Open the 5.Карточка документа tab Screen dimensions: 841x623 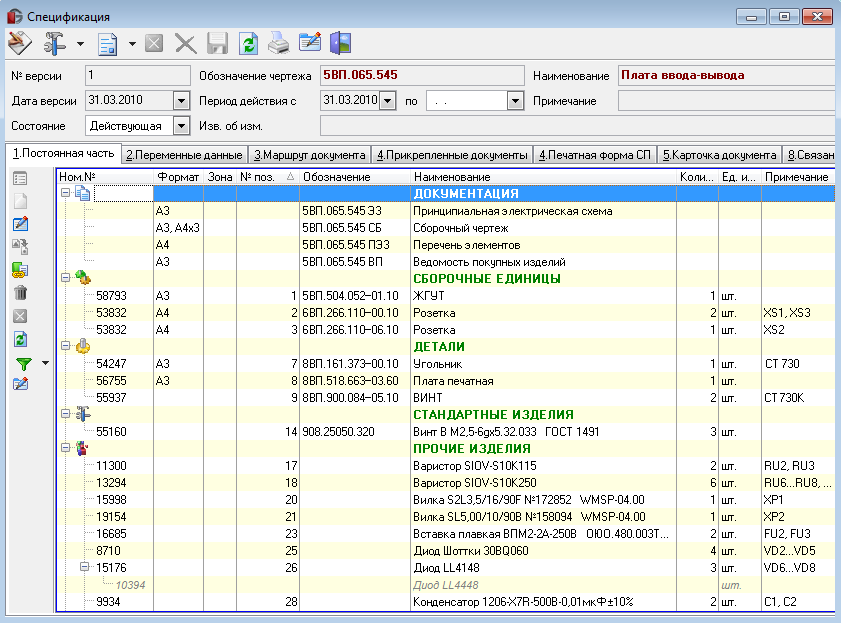point(719,155)
